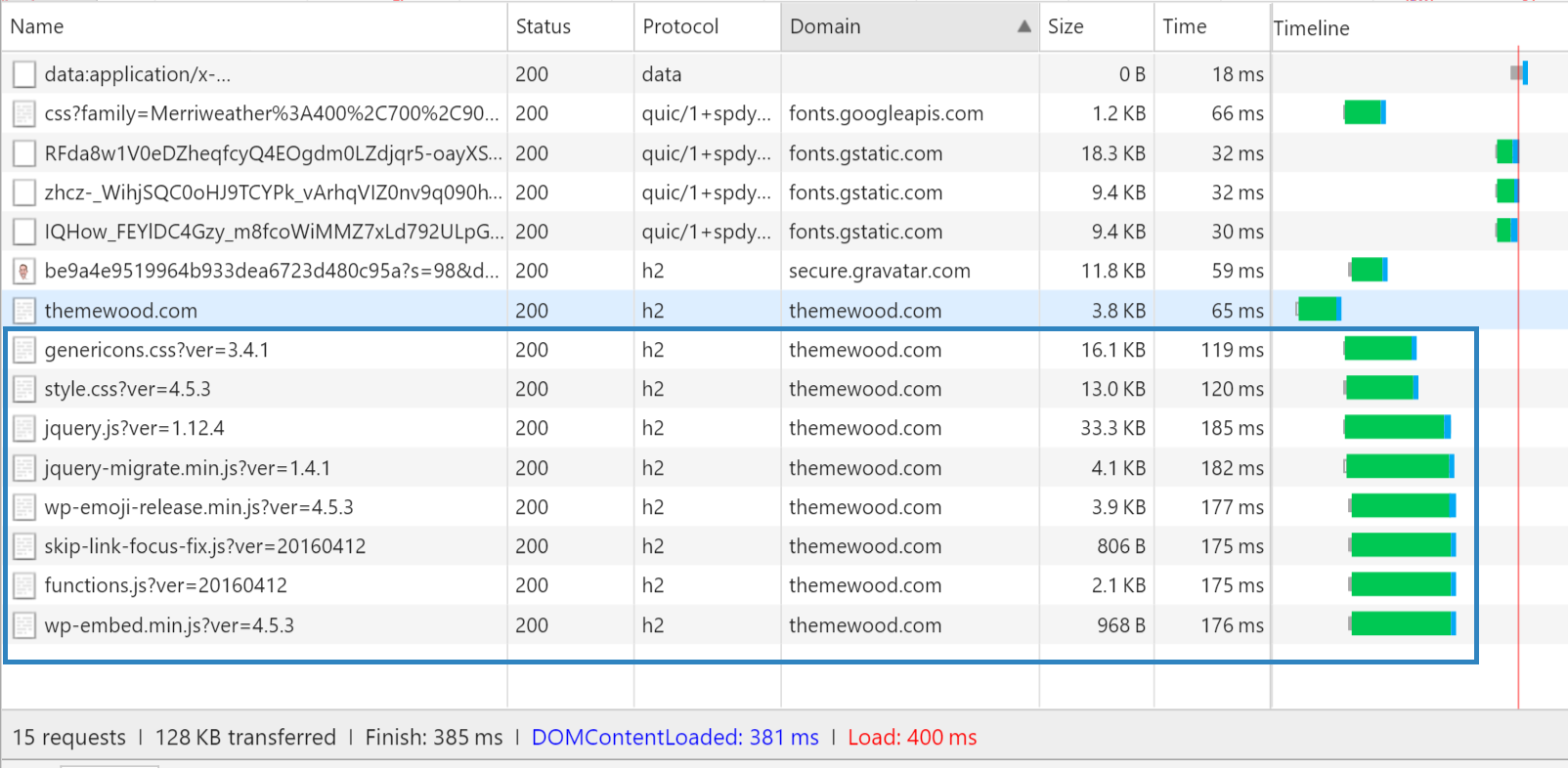Open the jquery-migrate.min.js?ver=1.4.1 request

pyautogui.click(x=187, y=468)
